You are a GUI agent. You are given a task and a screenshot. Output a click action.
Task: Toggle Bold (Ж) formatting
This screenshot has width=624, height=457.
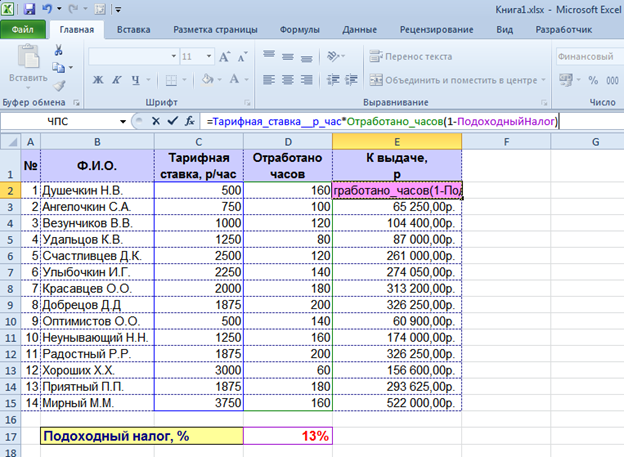98,81
